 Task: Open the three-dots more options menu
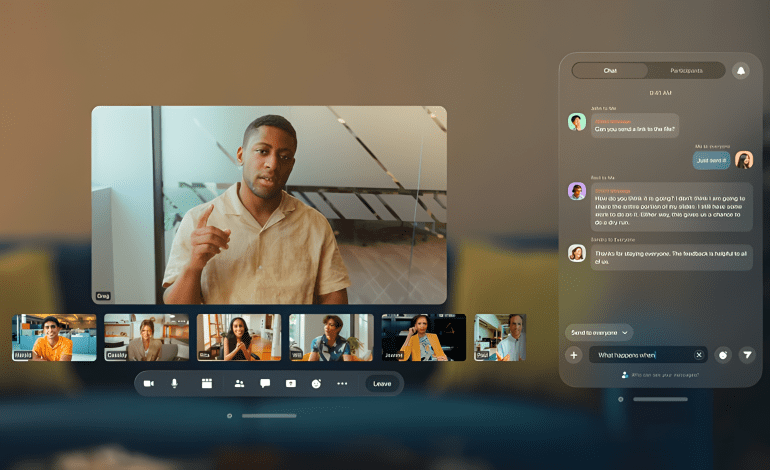tap(342, 383)
